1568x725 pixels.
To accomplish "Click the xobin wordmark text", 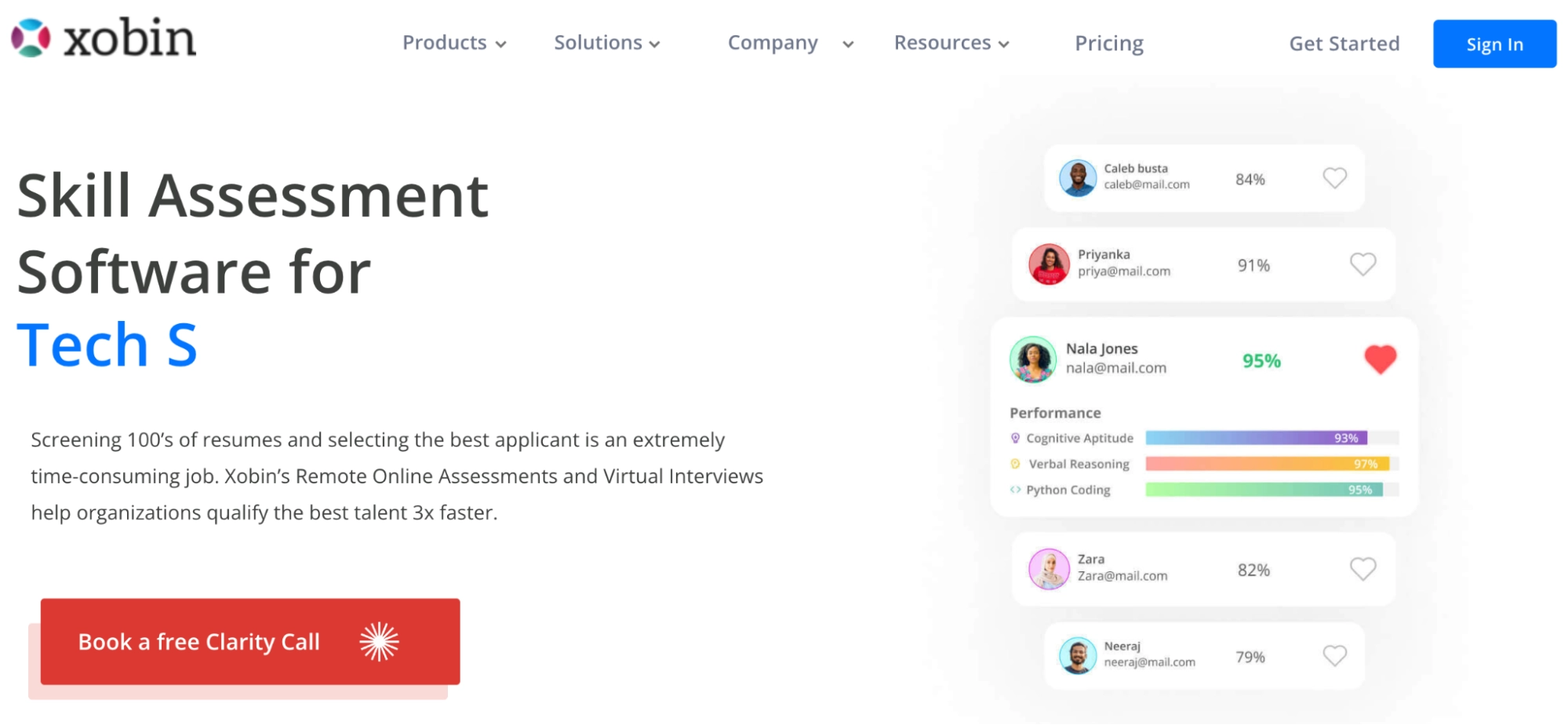I will coord(129,38).
